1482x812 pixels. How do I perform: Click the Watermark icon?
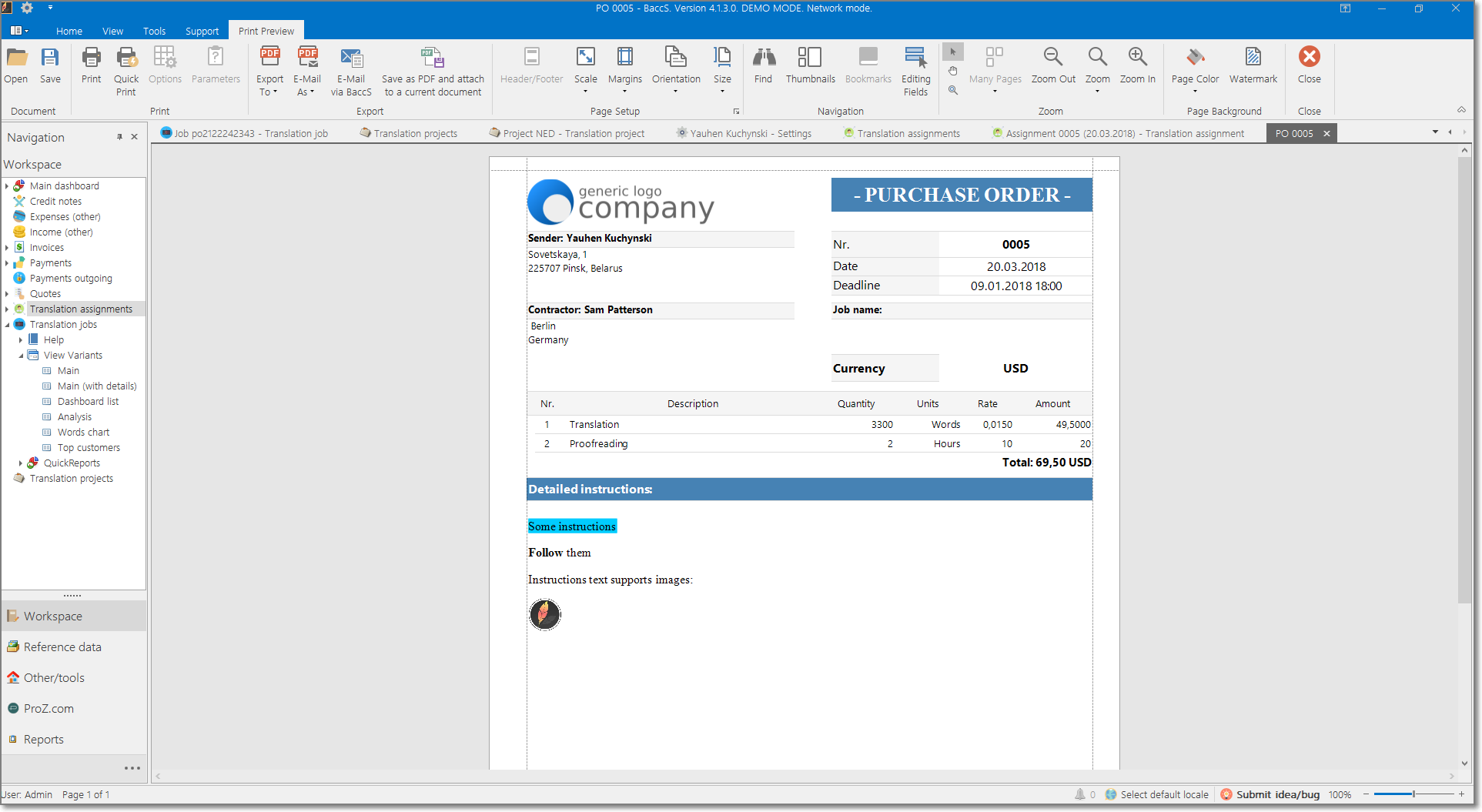point(1253,65)
